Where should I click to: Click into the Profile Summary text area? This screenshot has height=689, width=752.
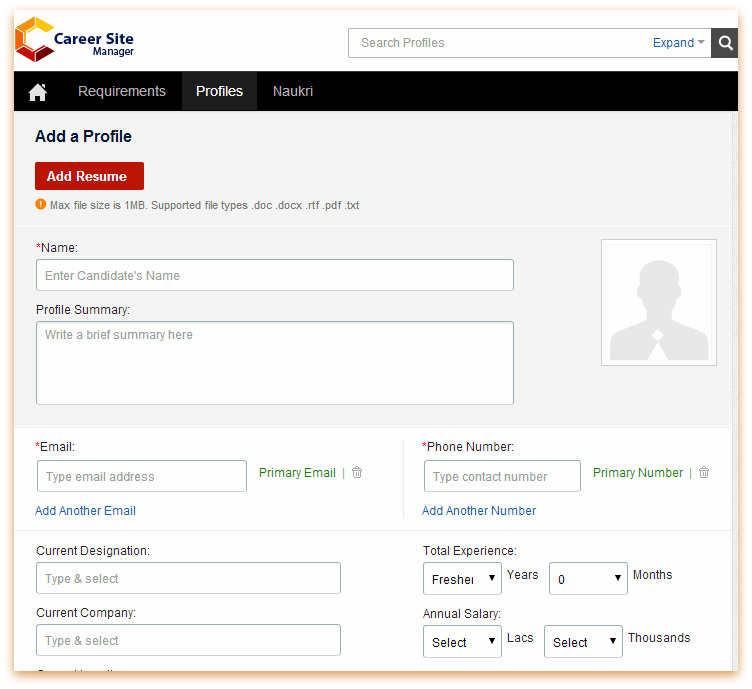click(275, 363)
